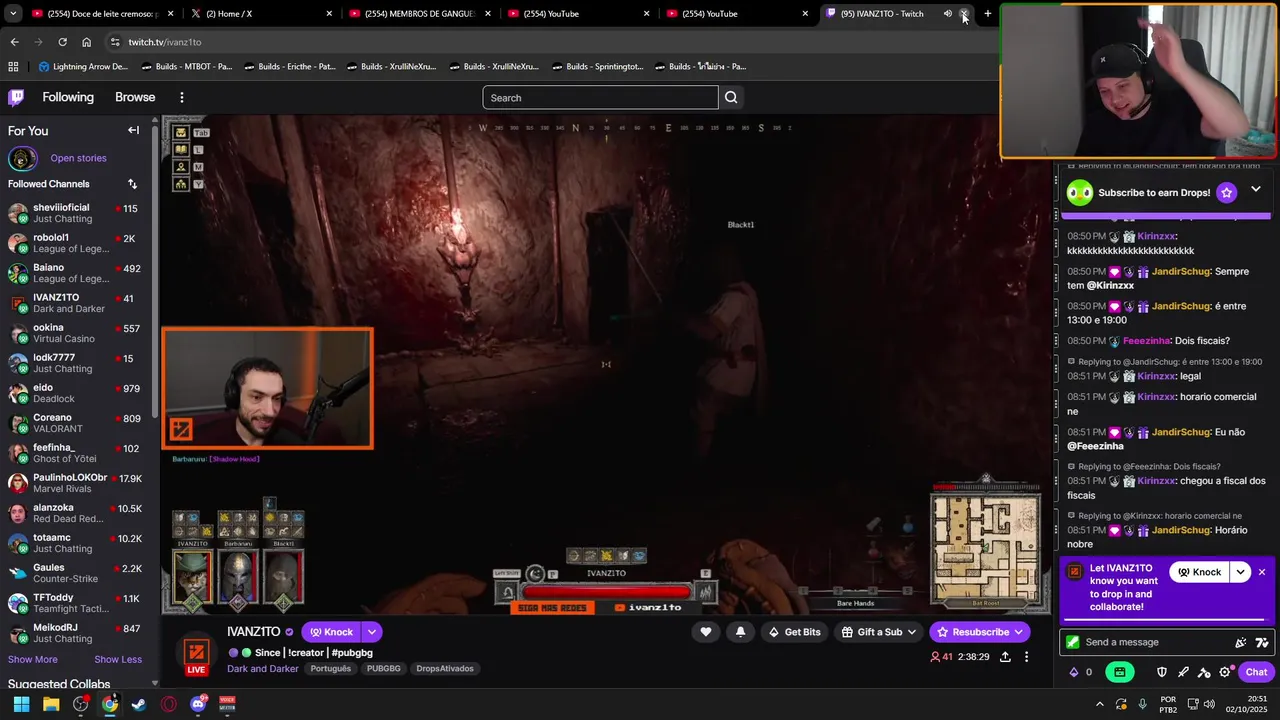Image resolution: width=1280 pixels, height=720 pixels.
Task: Go to Chrome home page button
Action: (x=86, y=42)
